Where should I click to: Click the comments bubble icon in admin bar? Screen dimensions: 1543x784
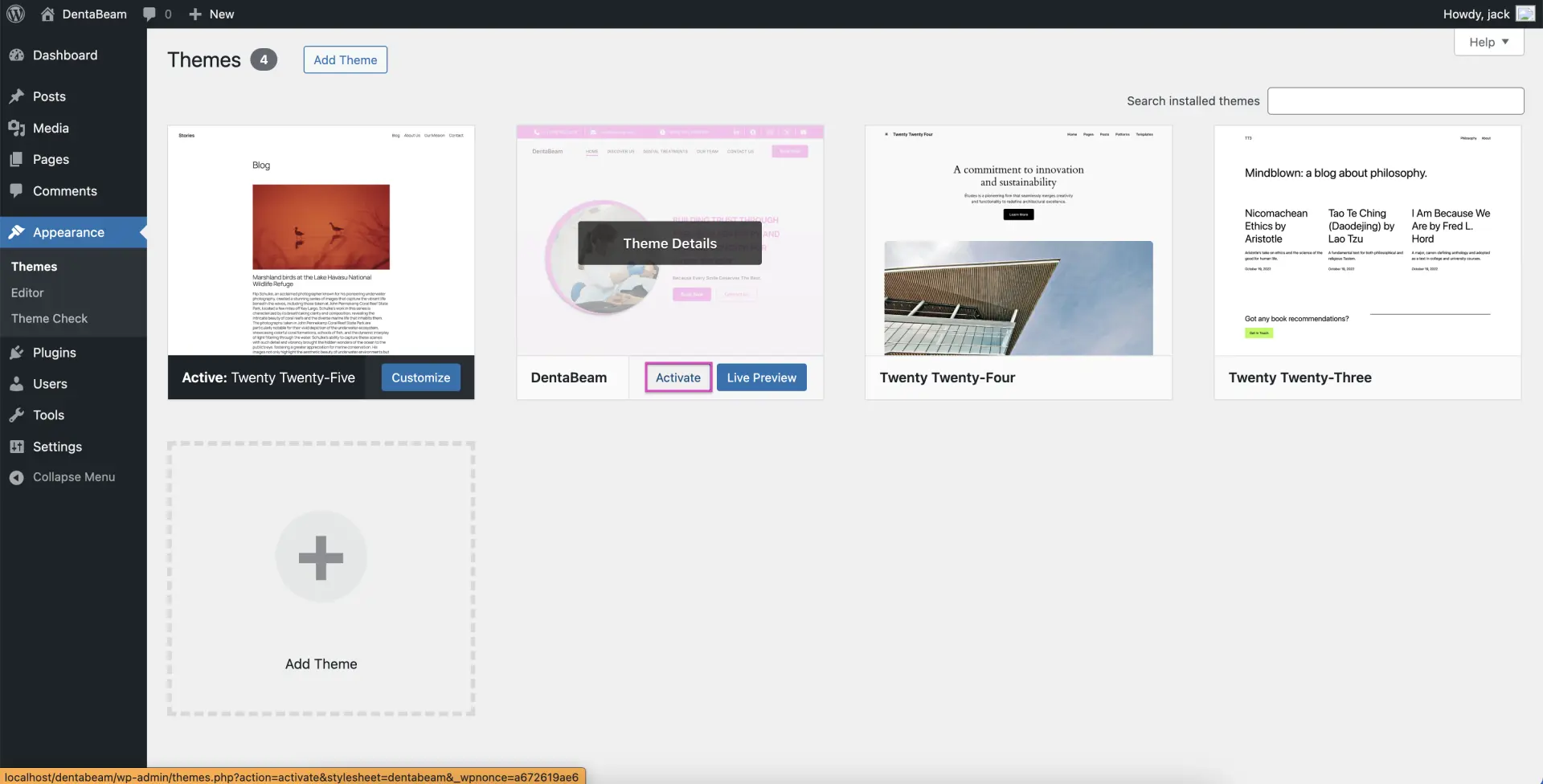tap(149, 14)
